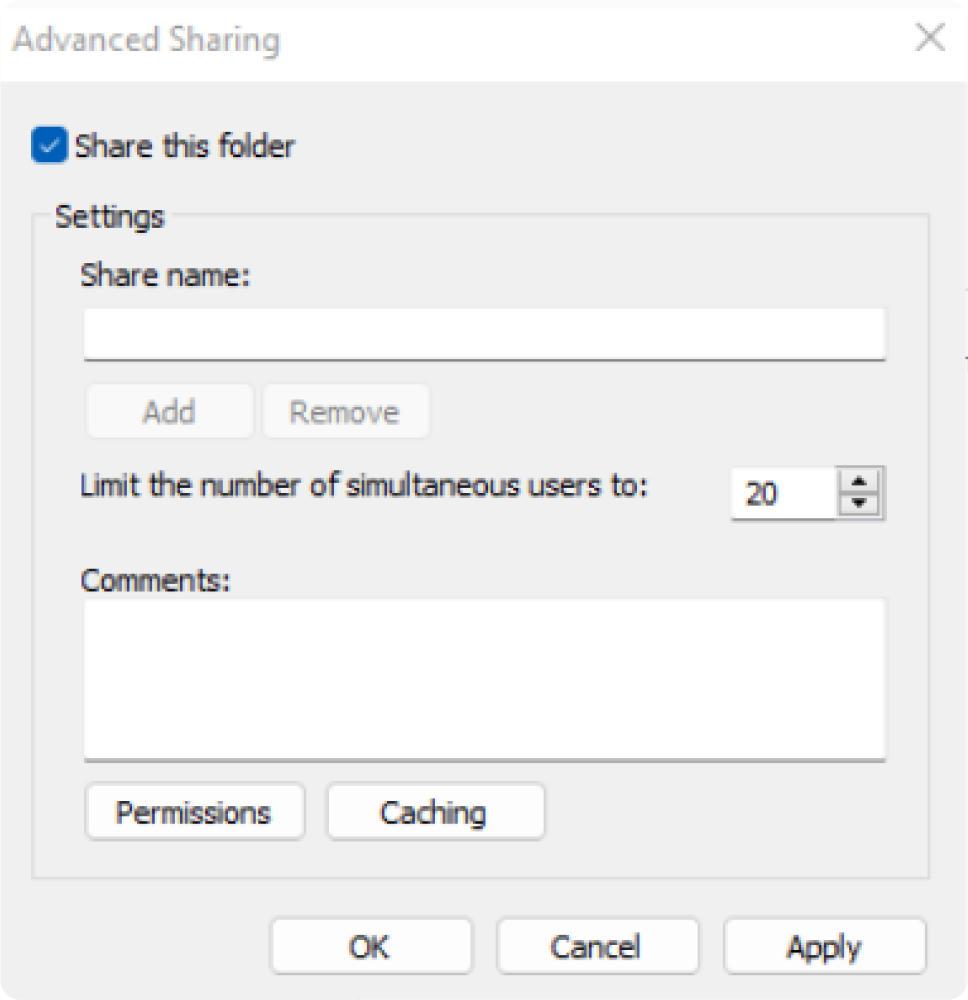Increase simultaneous users with up arrow
The image size is (968, 1000).
[x=859, y=482]
